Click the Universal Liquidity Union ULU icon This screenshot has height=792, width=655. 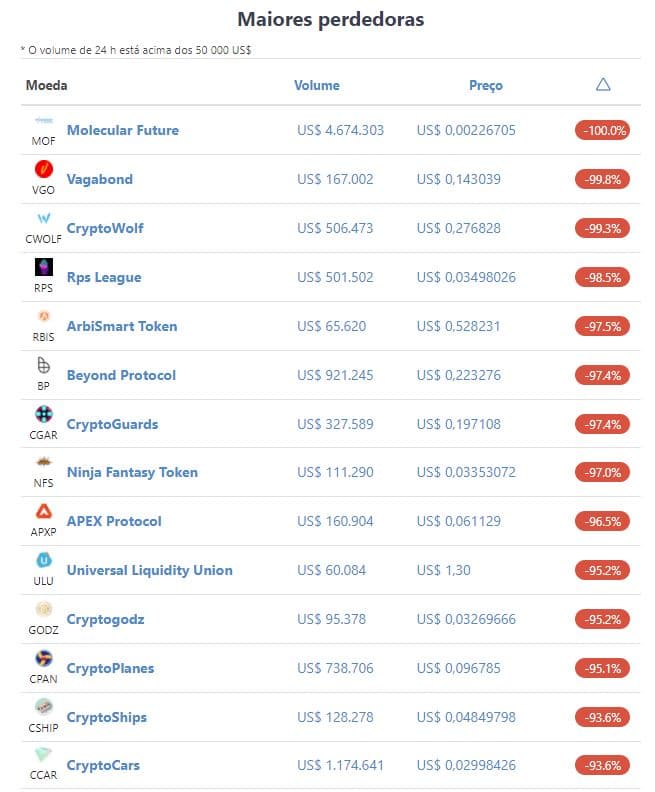point(43,560)
